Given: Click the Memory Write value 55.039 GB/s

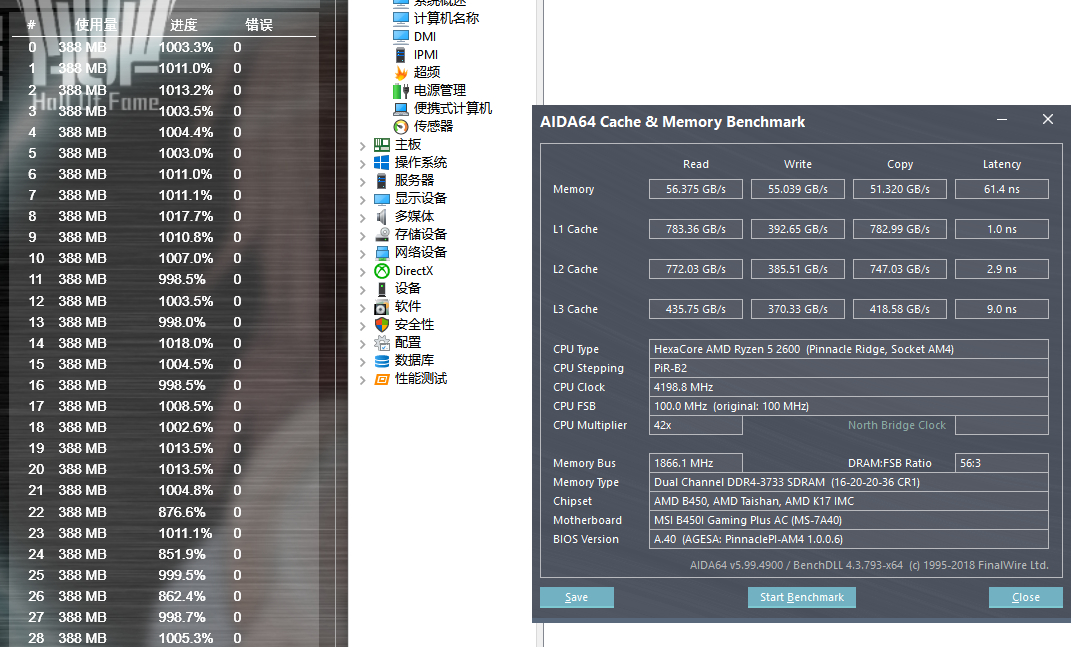Looking at the screenshot, I should click(x=798, y=189).
